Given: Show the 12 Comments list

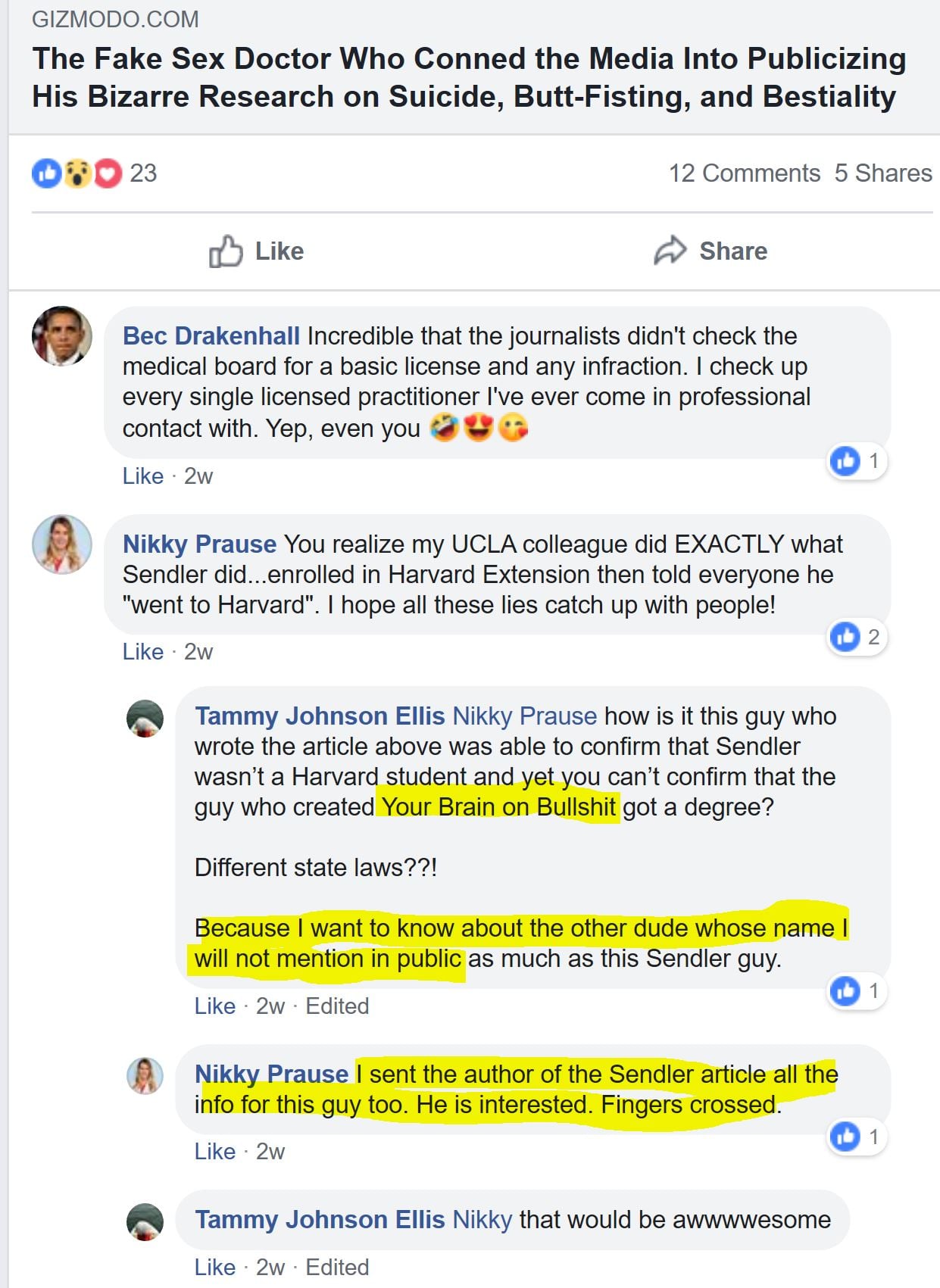Looking at the screenshot, I should [x=744, y=173].
